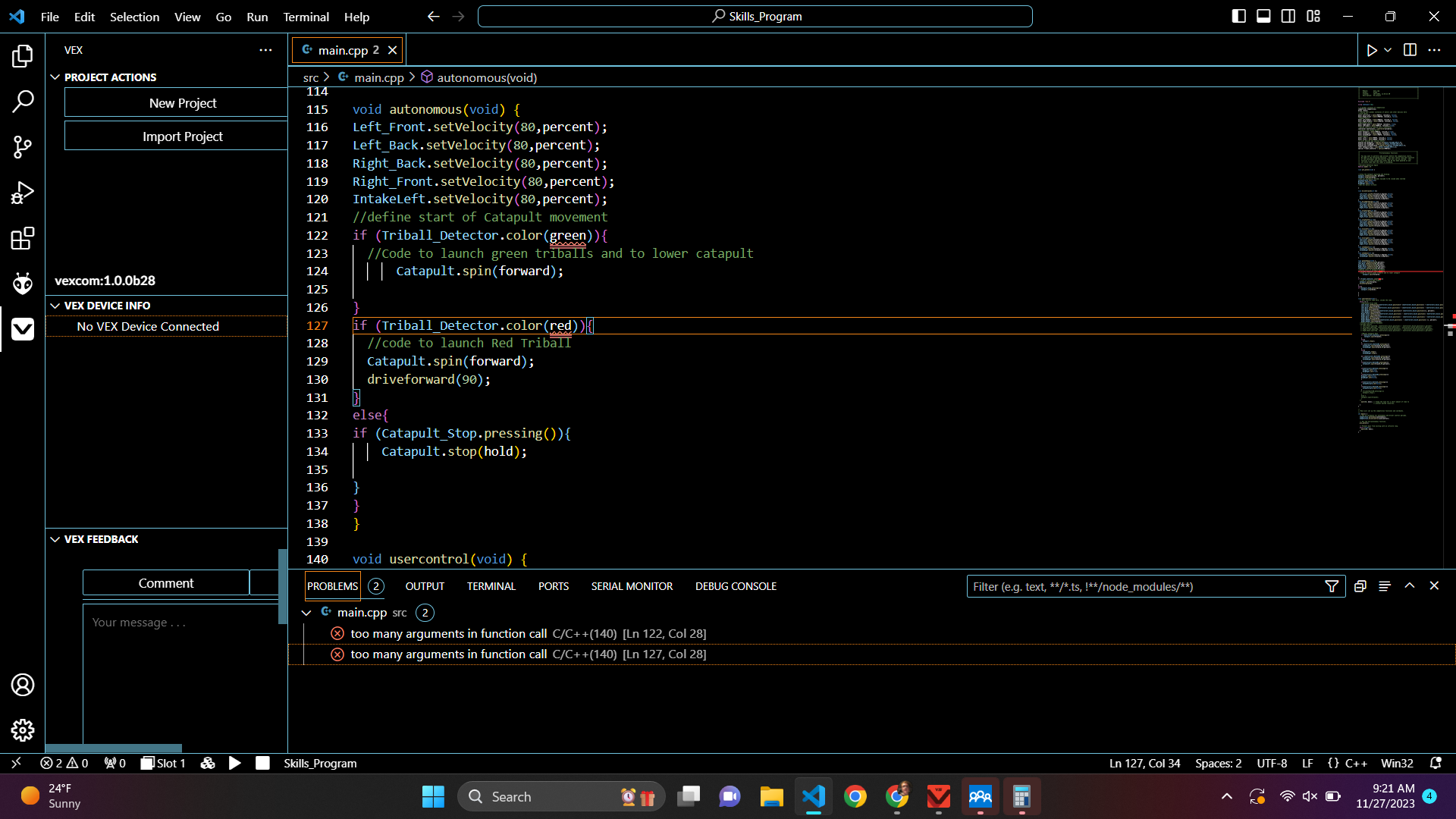Toggle the primary side bar visibility

click(1239, 16)
